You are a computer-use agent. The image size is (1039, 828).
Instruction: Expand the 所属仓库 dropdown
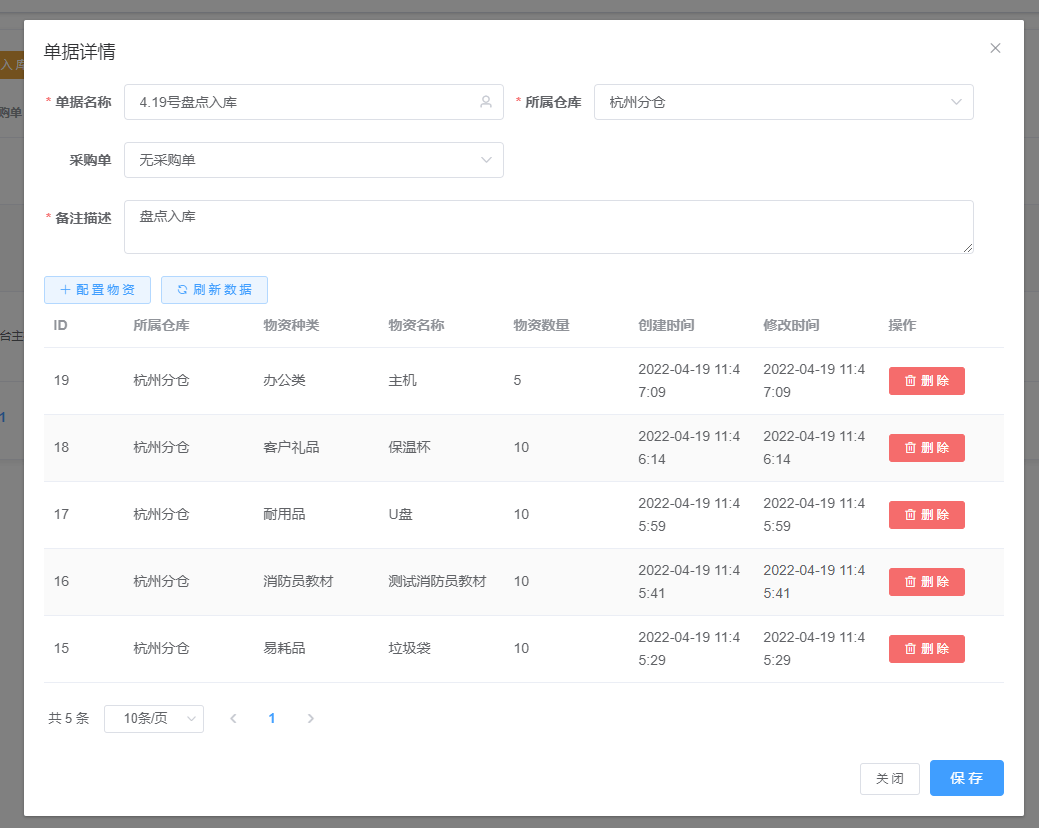pos(783,102)
